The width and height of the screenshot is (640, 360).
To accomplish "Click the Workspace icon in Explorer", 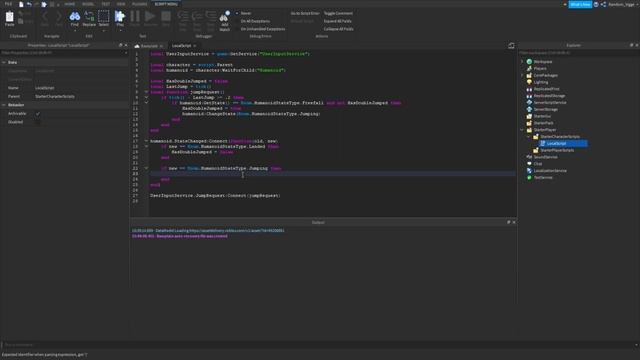I will click(x=529, y=62).
